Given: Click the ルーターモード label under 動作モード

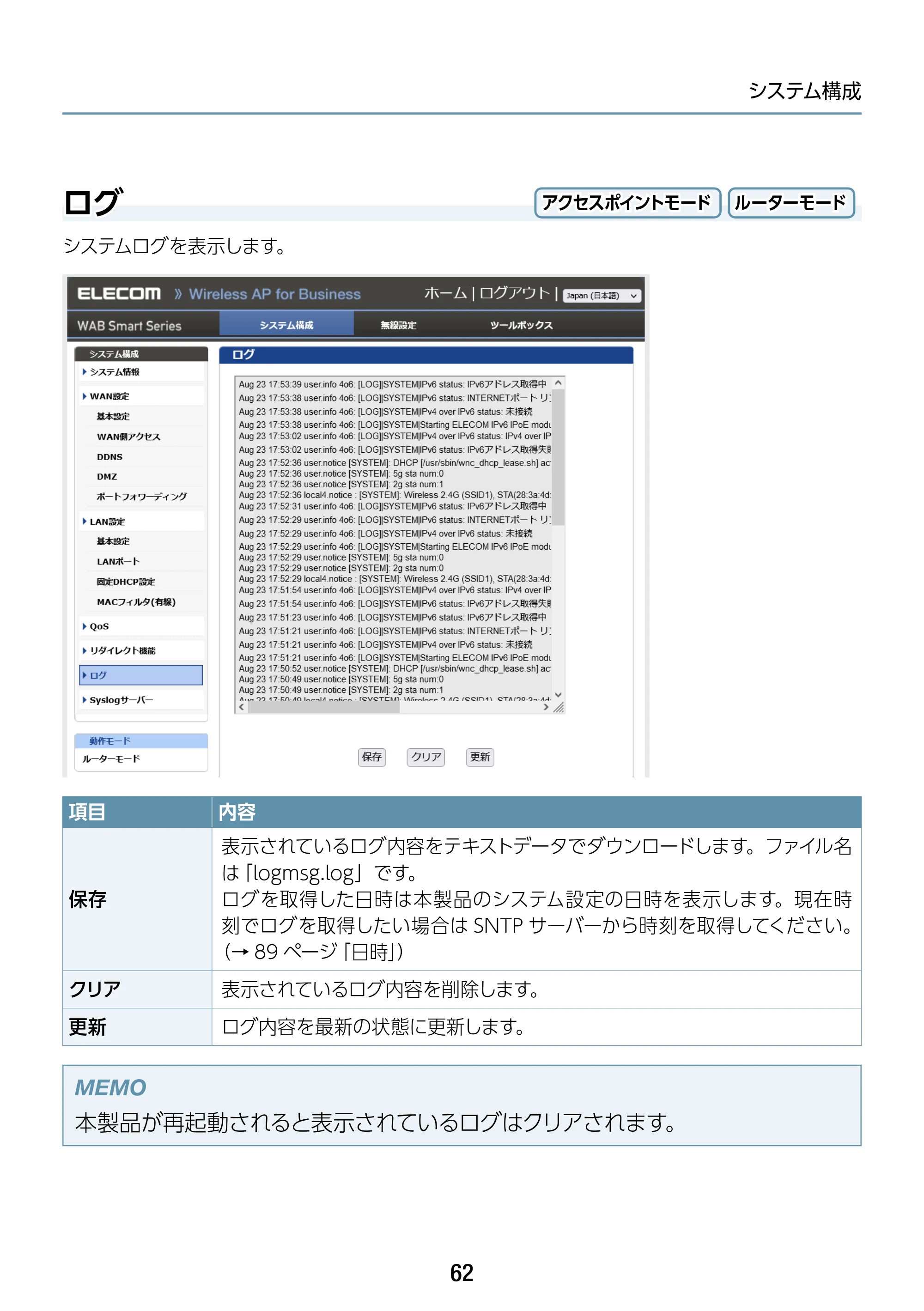Looking at the screenshot, I should [111, 759].
